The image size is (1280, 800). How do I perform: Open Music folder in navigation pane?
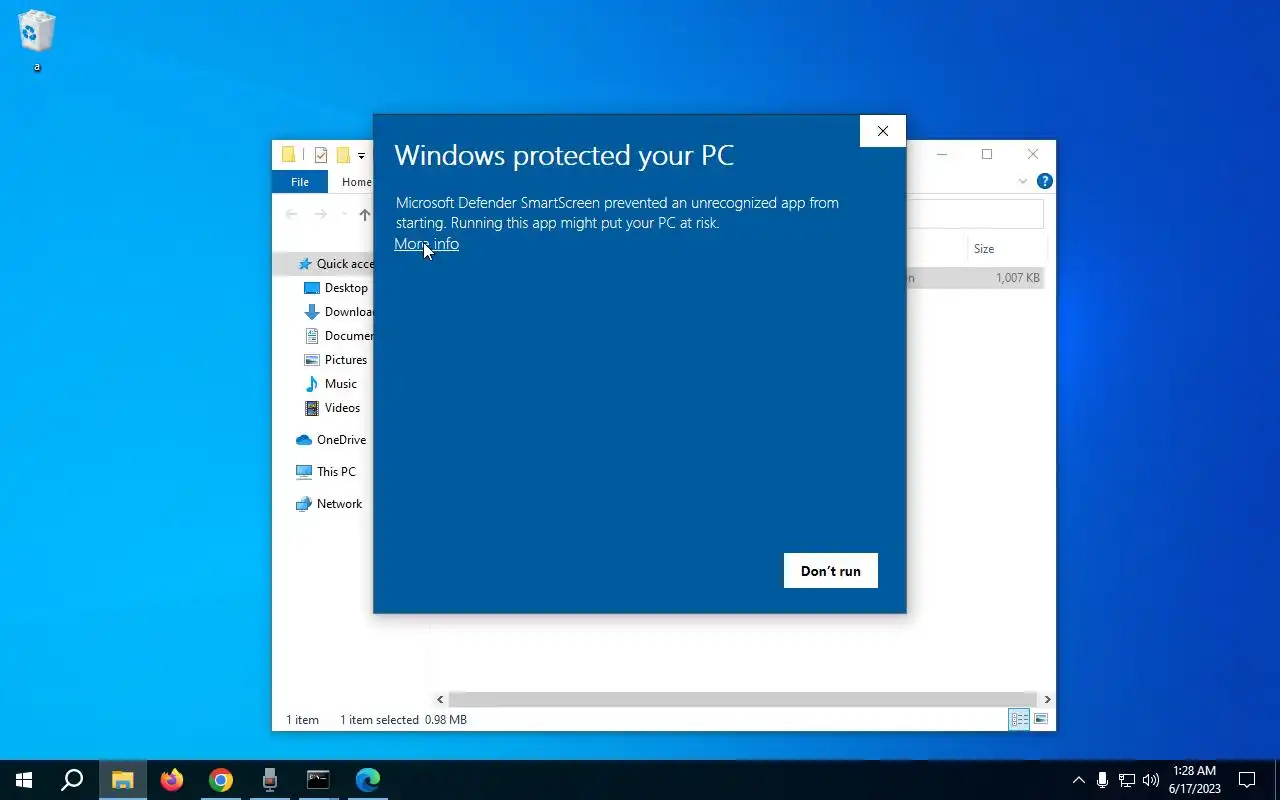[x=341, y=384]
